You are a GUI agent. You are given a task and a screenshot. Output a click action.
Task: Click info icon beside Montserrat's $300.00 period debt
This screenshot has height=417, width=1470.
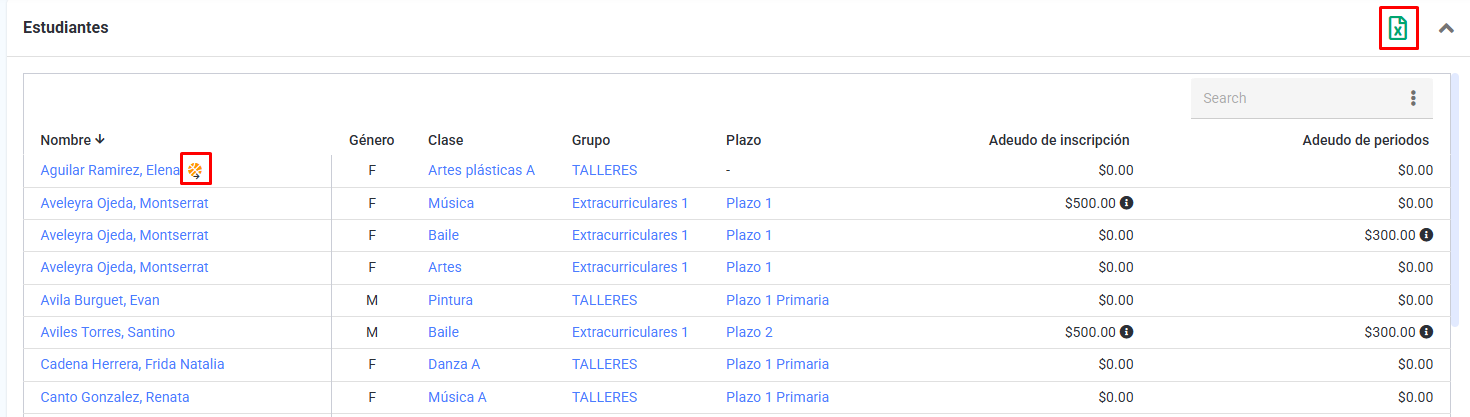pyautogui.click(x=1426, y=235)
